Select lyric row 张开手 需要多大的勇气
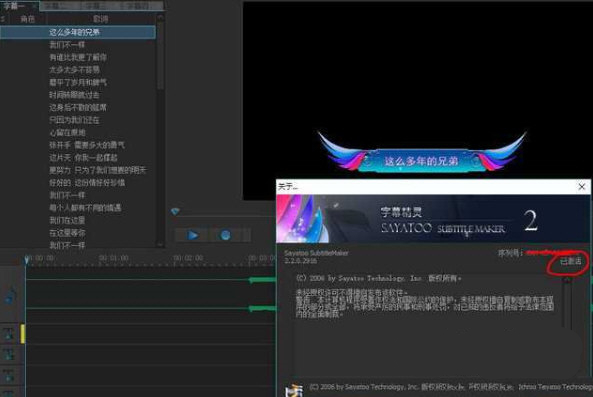This screenshot has width=593, height=397. tap(78, 145)
